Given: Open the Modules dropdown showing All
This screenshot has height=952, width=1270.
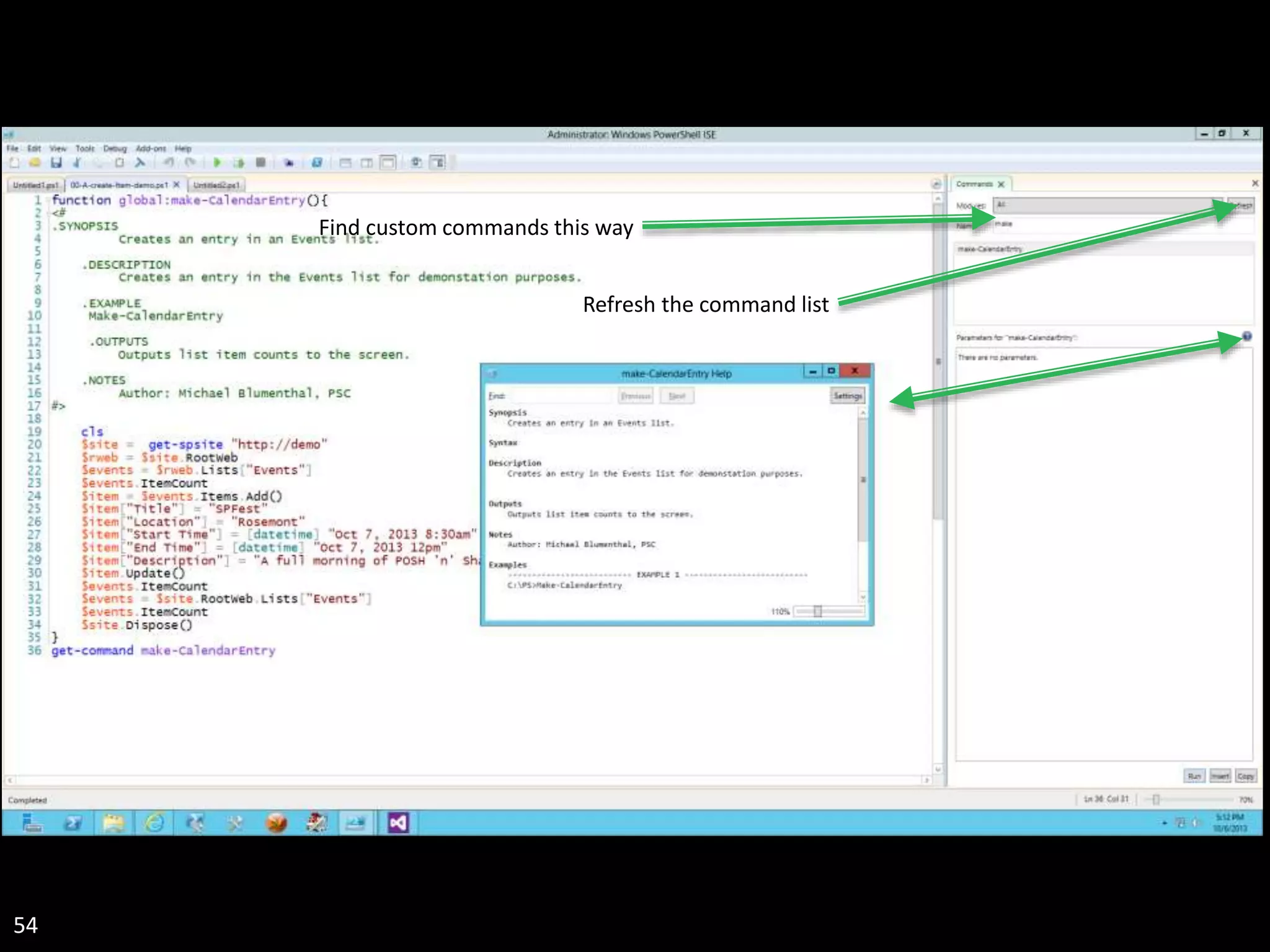Looking at the screenshot, I should pyautogui.click(x=1108, y=205).
